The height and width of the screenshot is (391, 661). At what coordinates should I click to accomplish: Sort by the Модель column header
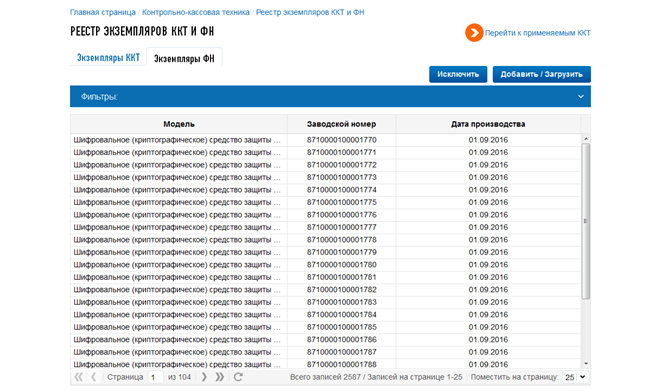(179, 124)
